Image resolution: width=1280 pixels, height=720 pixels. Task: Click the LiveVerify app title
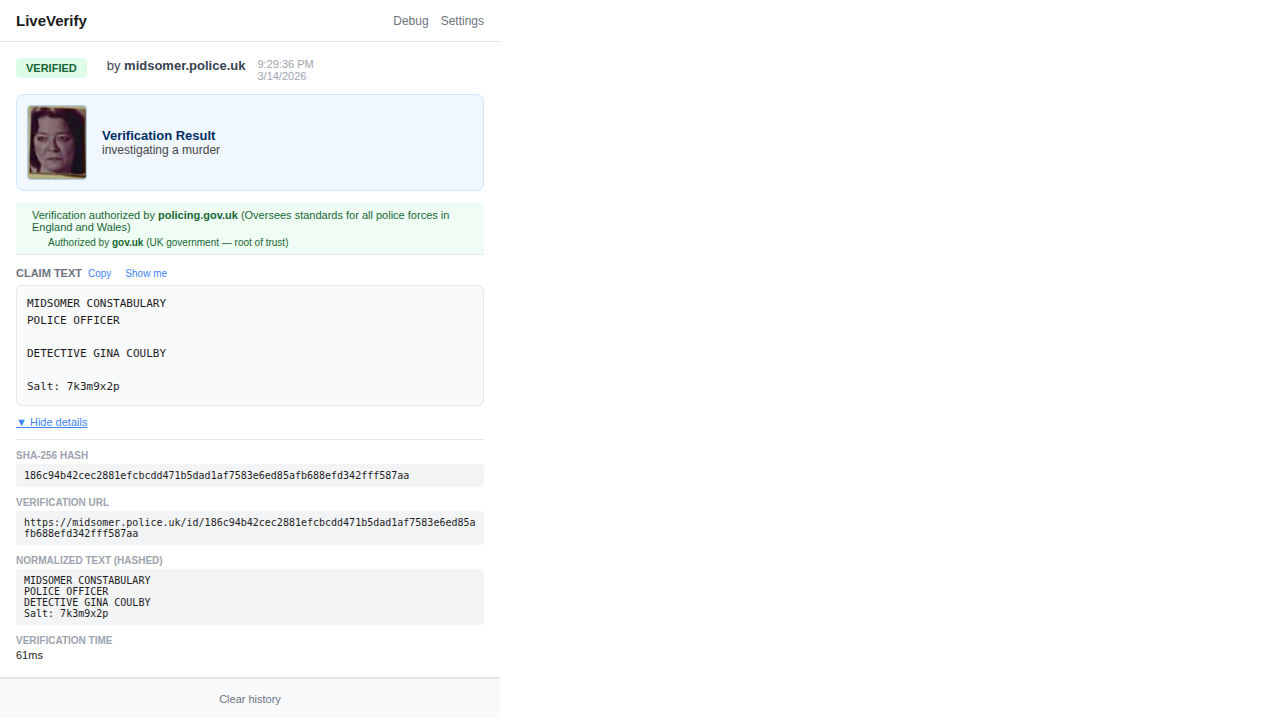pos(51,20)
